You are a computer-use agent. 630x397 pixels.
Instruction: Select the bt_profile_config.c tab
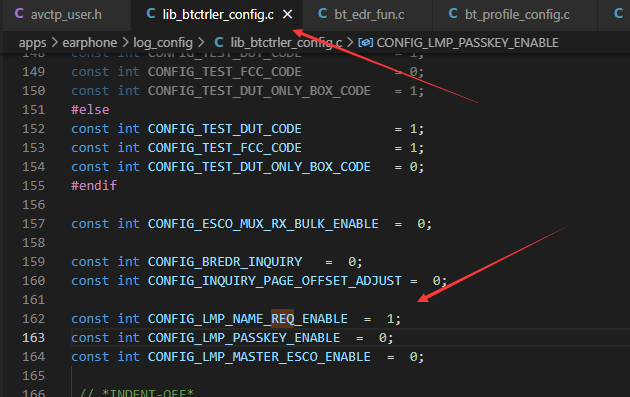[516, 14]
